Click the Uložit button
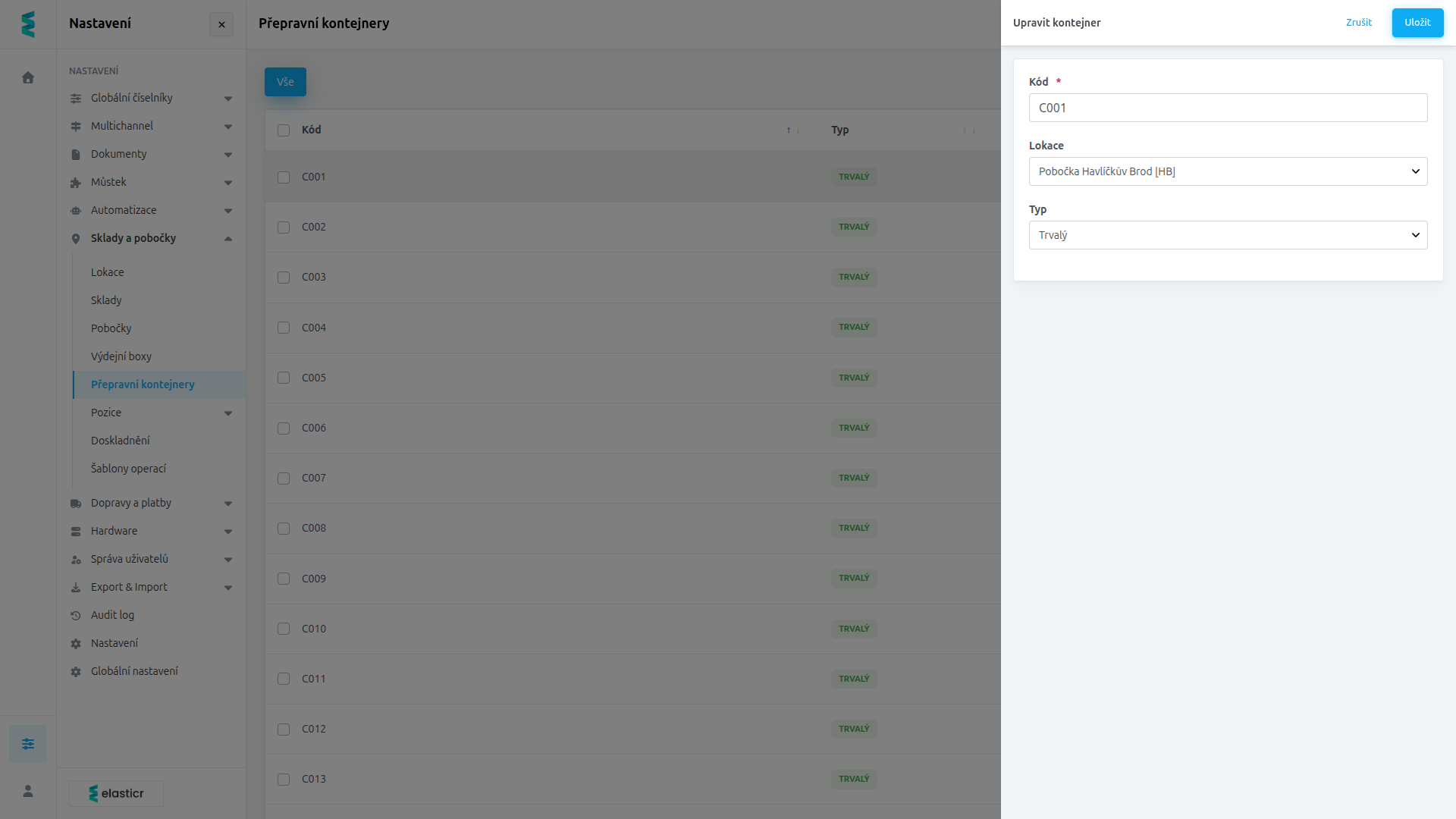This screenshot has height=819, width=1456. (1417, 23)
